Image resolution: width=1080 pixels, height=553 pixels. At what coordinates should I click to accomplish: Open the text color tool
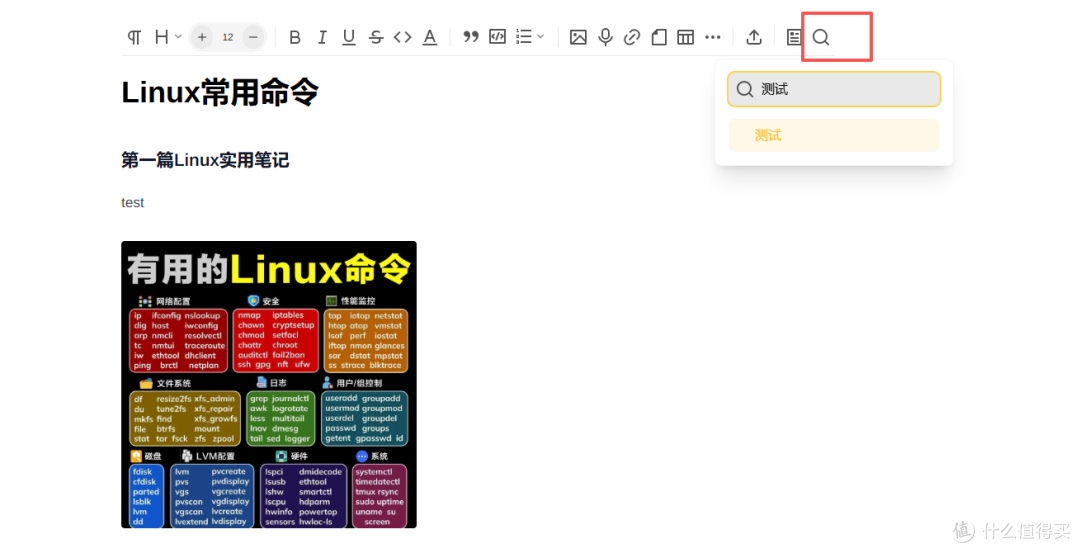430,37
